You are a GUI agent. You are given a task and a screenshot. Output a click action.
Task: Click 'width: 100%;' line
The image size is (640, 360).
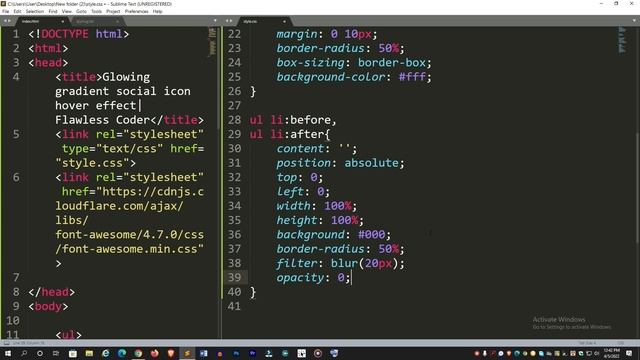pyautogui.click(x=317, y=206)
